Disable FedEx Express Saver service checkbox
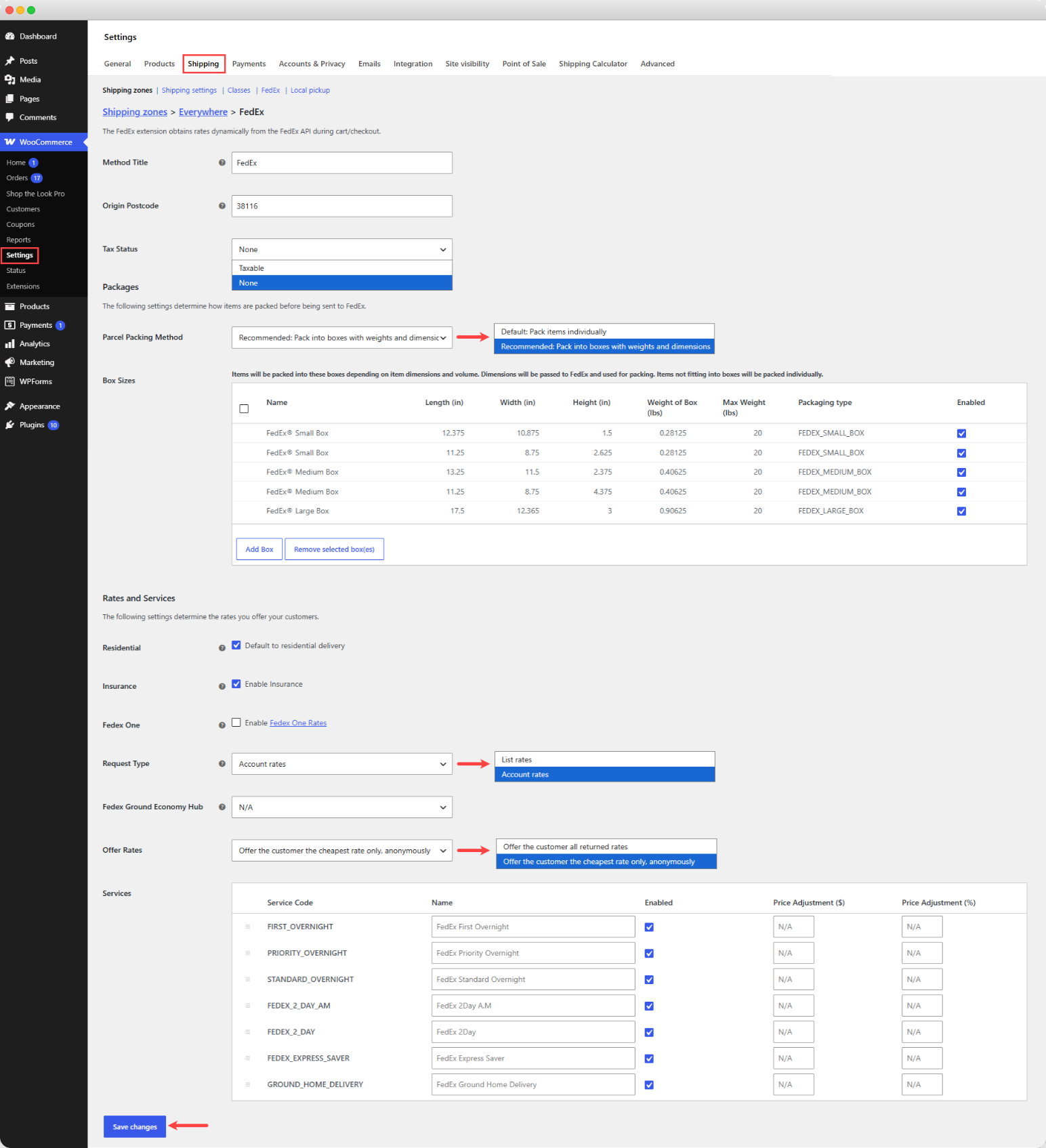This screenshot has height=1148, width=1046. (x=649, y=1059)
